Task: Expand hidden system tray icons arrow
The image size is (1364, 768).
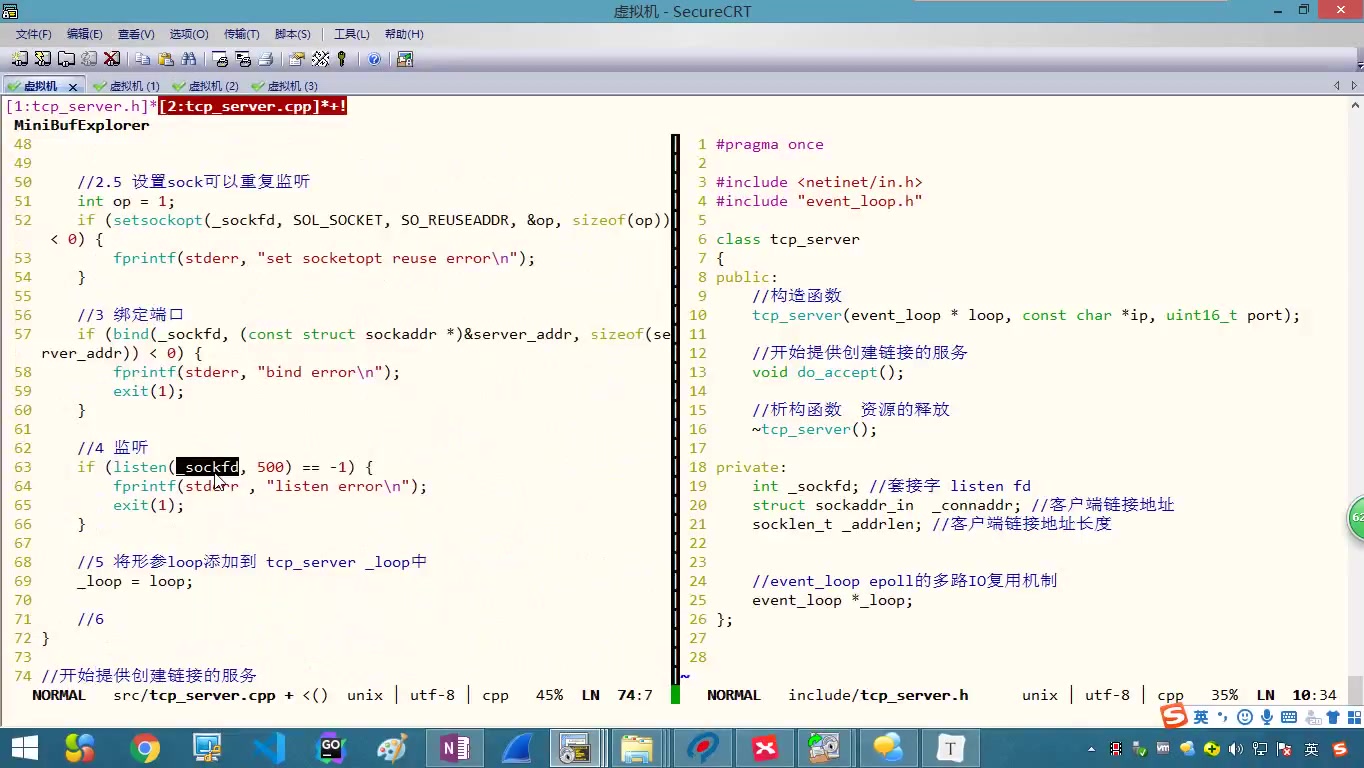Action: click(x=1091, y=749)
